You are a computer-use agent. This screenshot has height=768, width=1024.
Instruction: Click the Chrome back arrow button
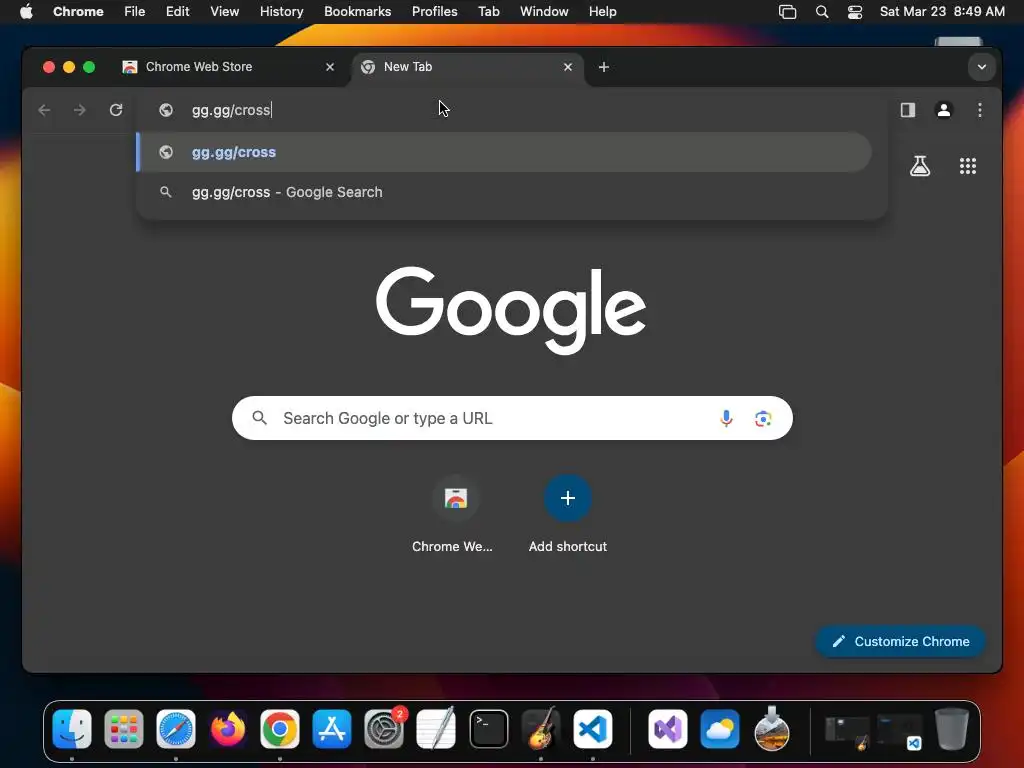click(x=44, y=110)
